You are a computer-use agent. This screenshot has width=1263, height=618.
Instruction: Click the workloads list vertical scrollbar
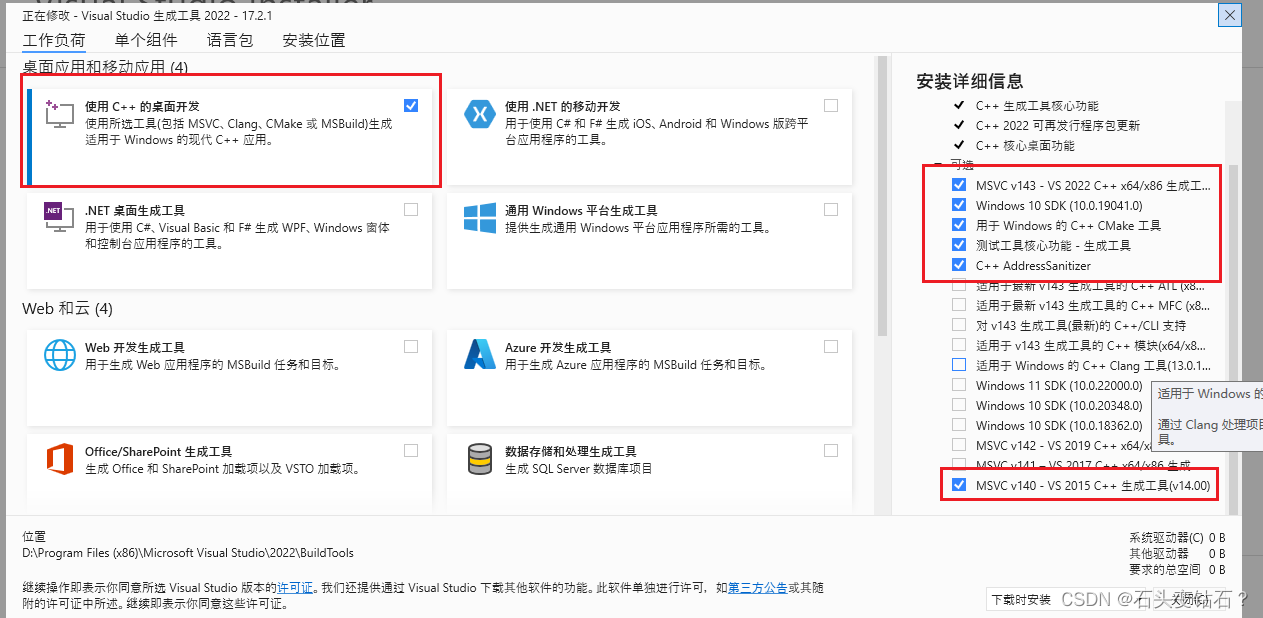coord(882,195)
